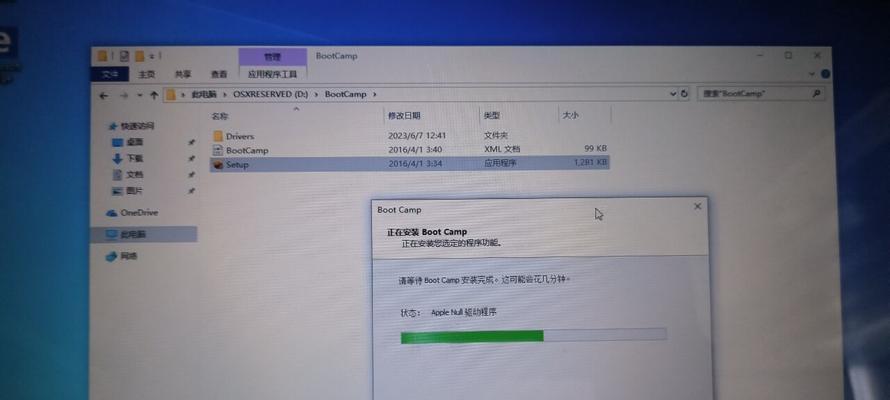Click the 1,281 KB size cell
The width and height of the screenshot is (890, 400).
coord(590,163)
